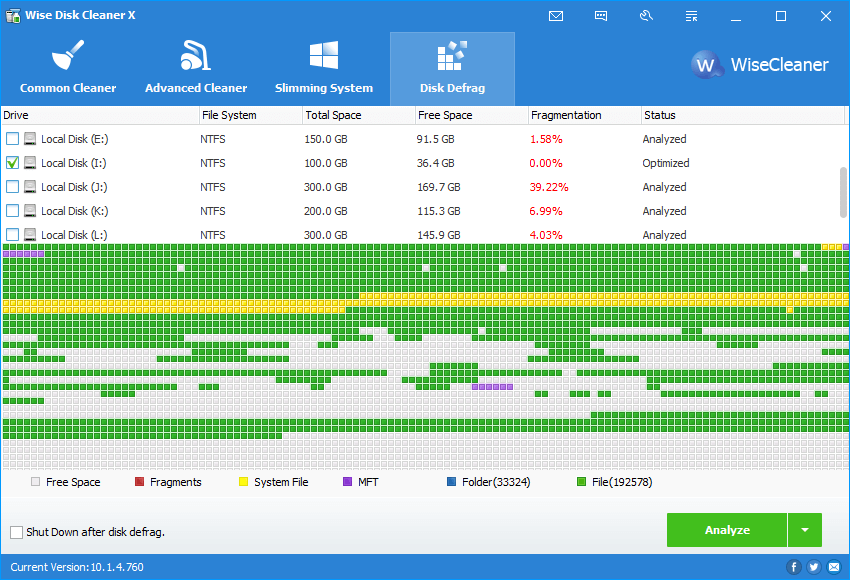This screenshot has height=580, width=850.
Task: Click the 200.0 GB total space cell
Action: pos(325,211)
